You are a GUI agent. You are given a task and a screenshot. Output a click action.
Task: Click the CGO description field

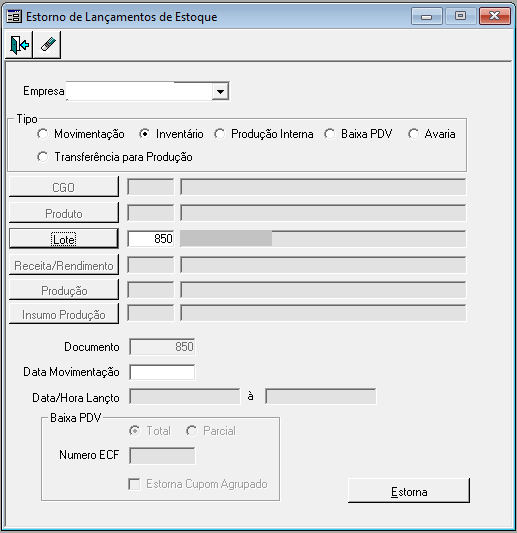323,187
